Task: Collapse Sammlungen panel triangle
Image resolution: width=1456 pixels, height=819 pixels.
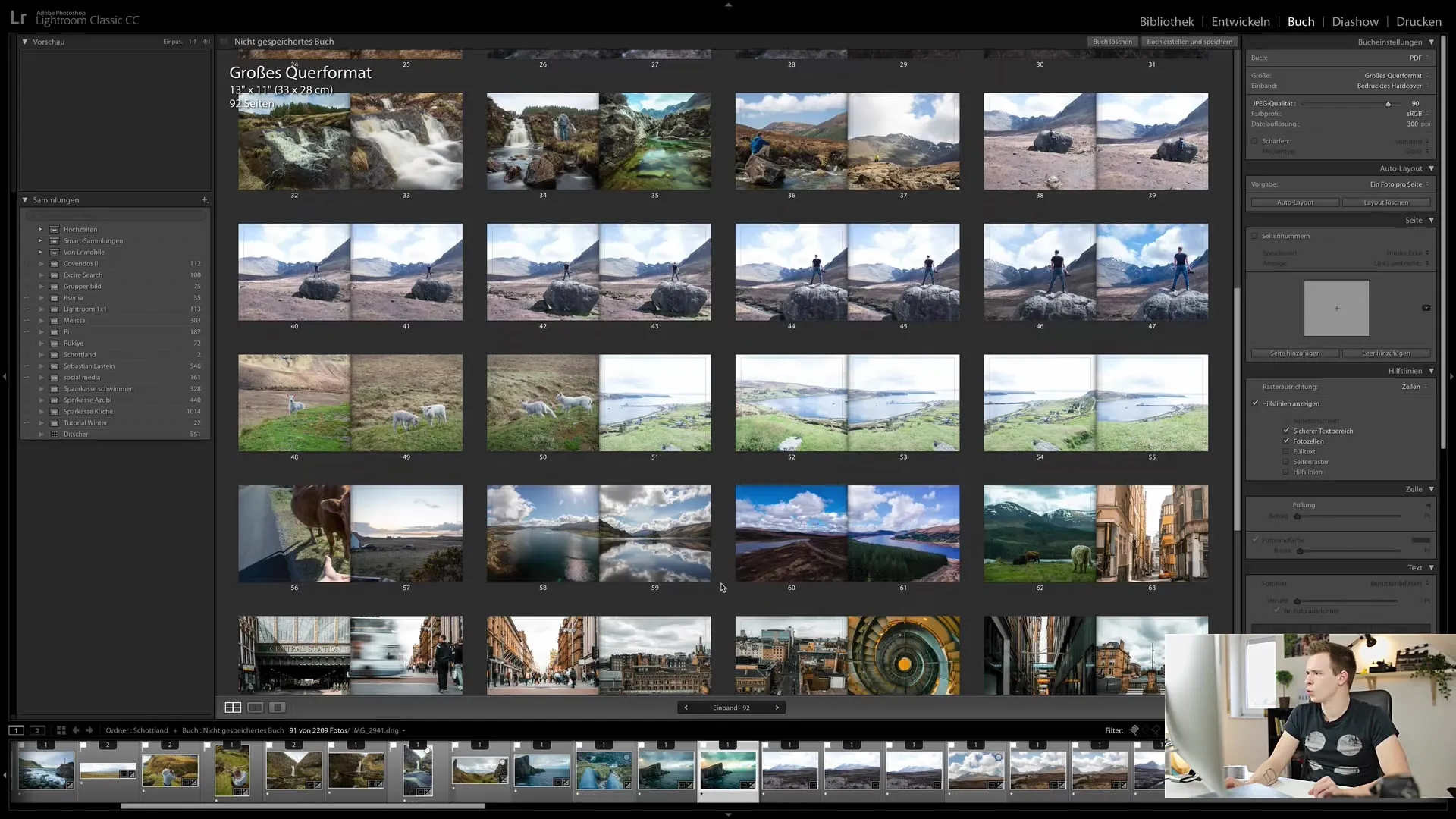Action: click(25, 200)
